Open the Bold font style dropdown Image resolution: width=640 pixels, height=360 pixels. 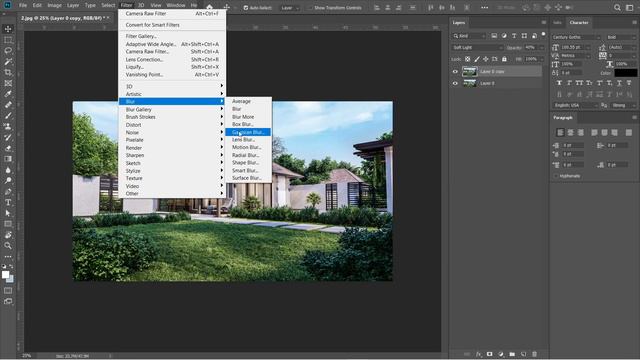(x=621, y=37)
